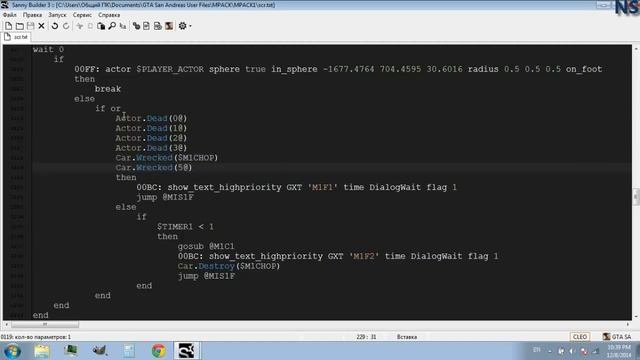Click the '$TIMER1 < 1' condition

185,227
